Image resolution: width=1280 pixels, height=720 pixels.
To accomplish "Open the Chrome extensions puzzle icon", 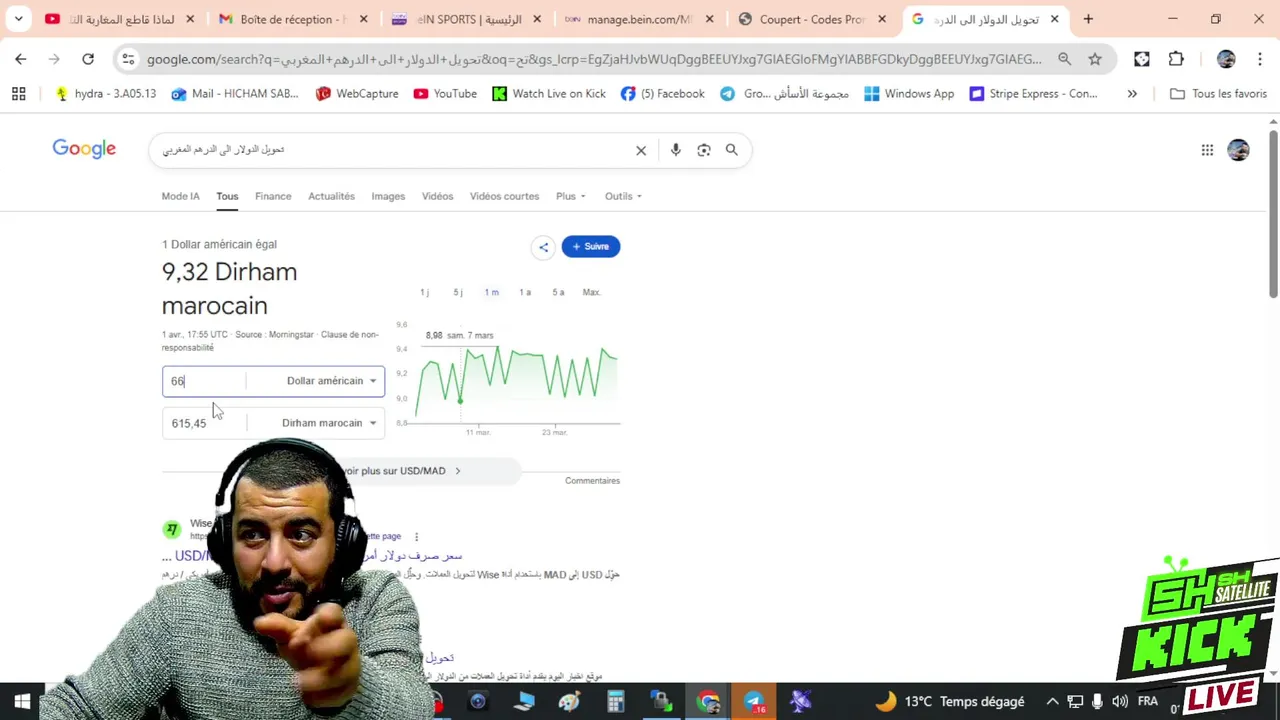I will 1176,59.
